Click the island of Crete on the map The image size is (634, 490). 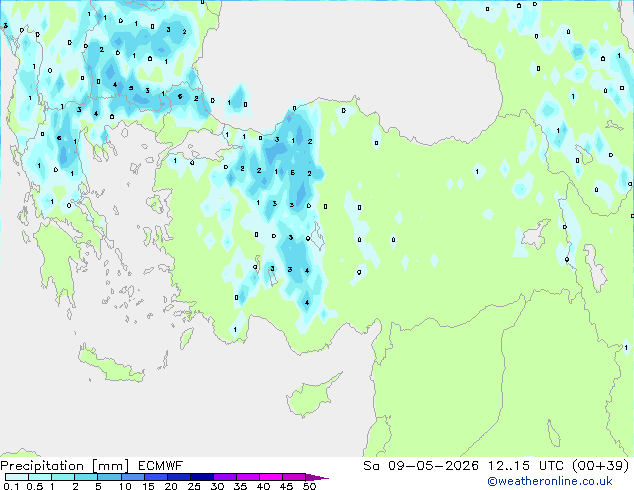(110, 365)
